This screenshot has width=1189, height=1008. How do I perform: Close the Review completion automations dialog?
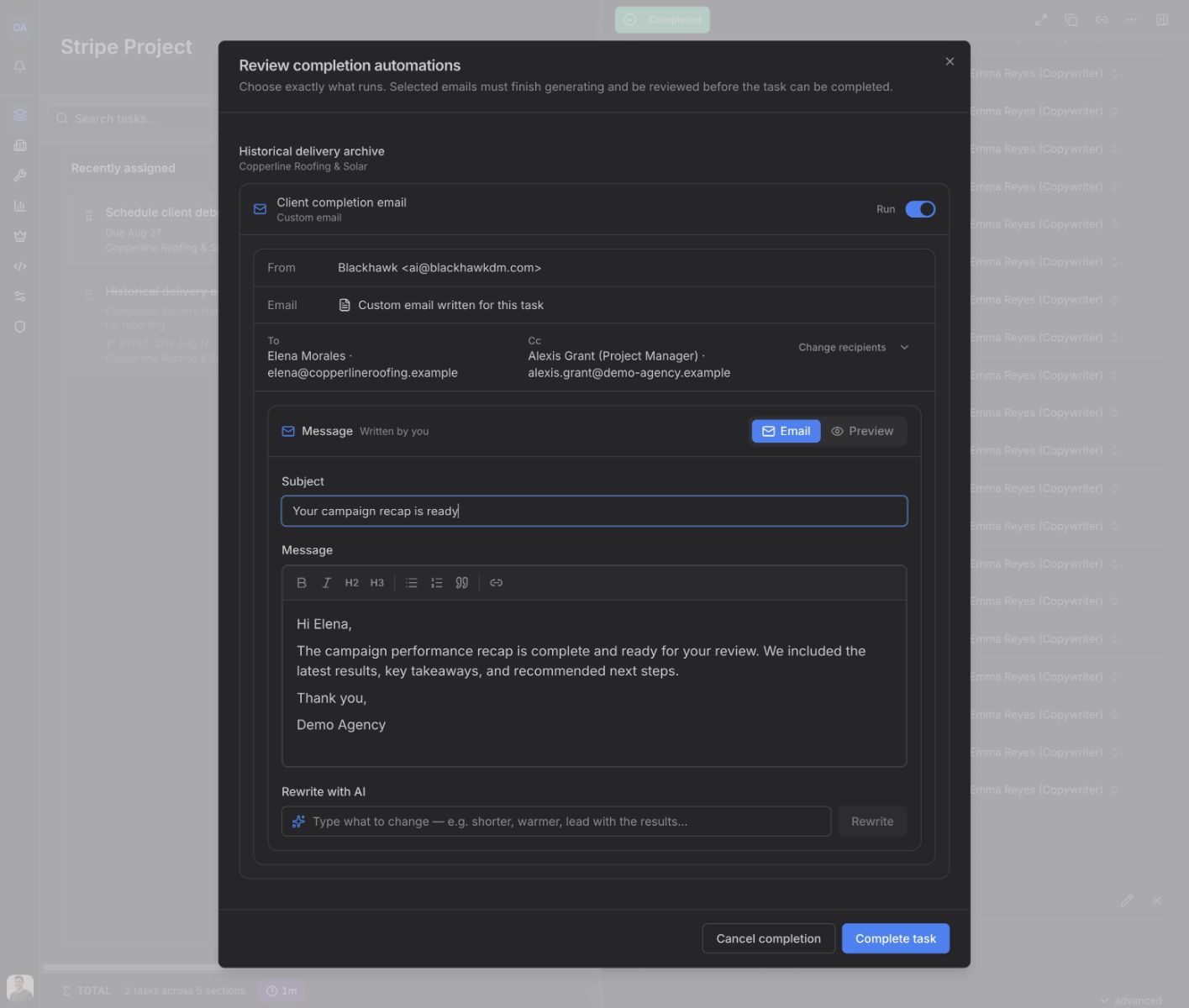tap(950, 61)
